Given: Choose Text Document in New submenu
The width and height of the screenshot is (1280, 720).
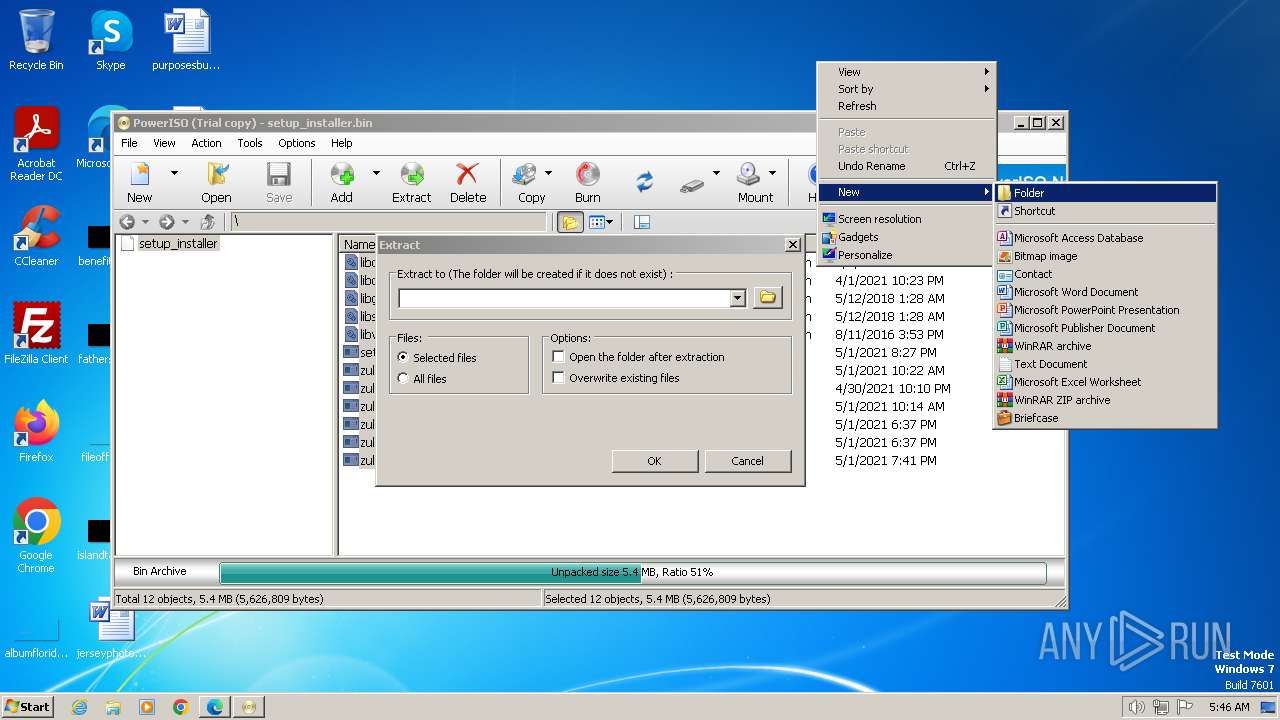Looking at the screenshot, I should (x=1105, y=364).
